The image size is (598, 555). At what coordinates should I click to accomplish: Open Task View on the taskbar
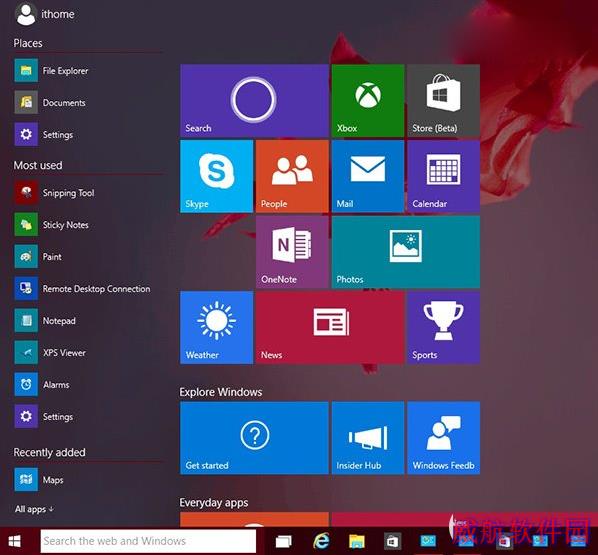coord(284,541)
